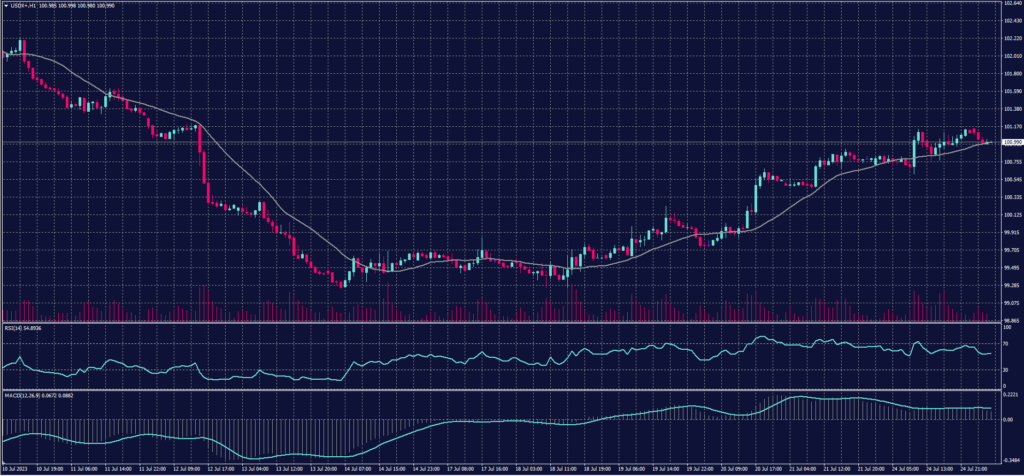Click the RSI 30 level label

tap(1004, 370)
